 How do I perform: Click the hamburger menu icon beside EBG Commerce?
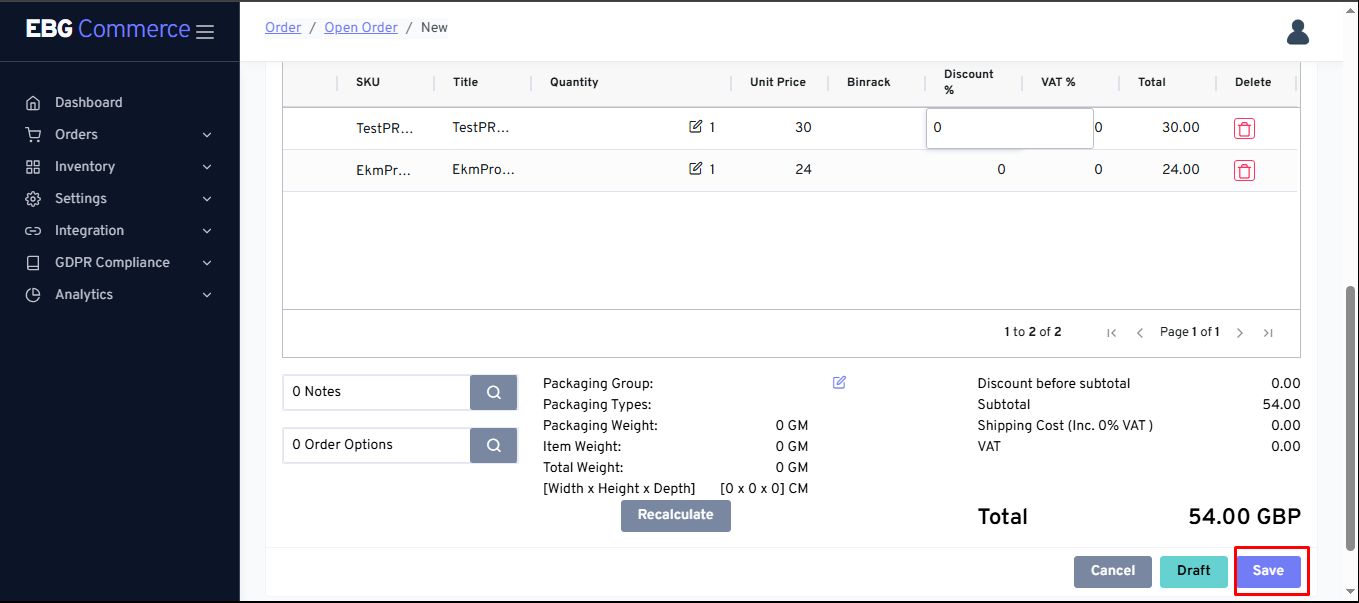click(205, 32)
